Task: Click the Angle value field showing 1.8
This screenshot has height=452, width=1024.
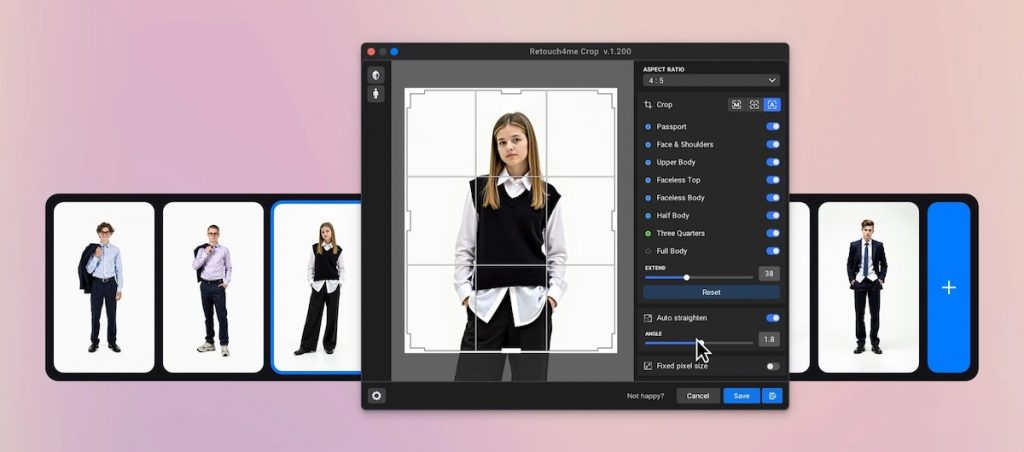Action: click(769, 340)
